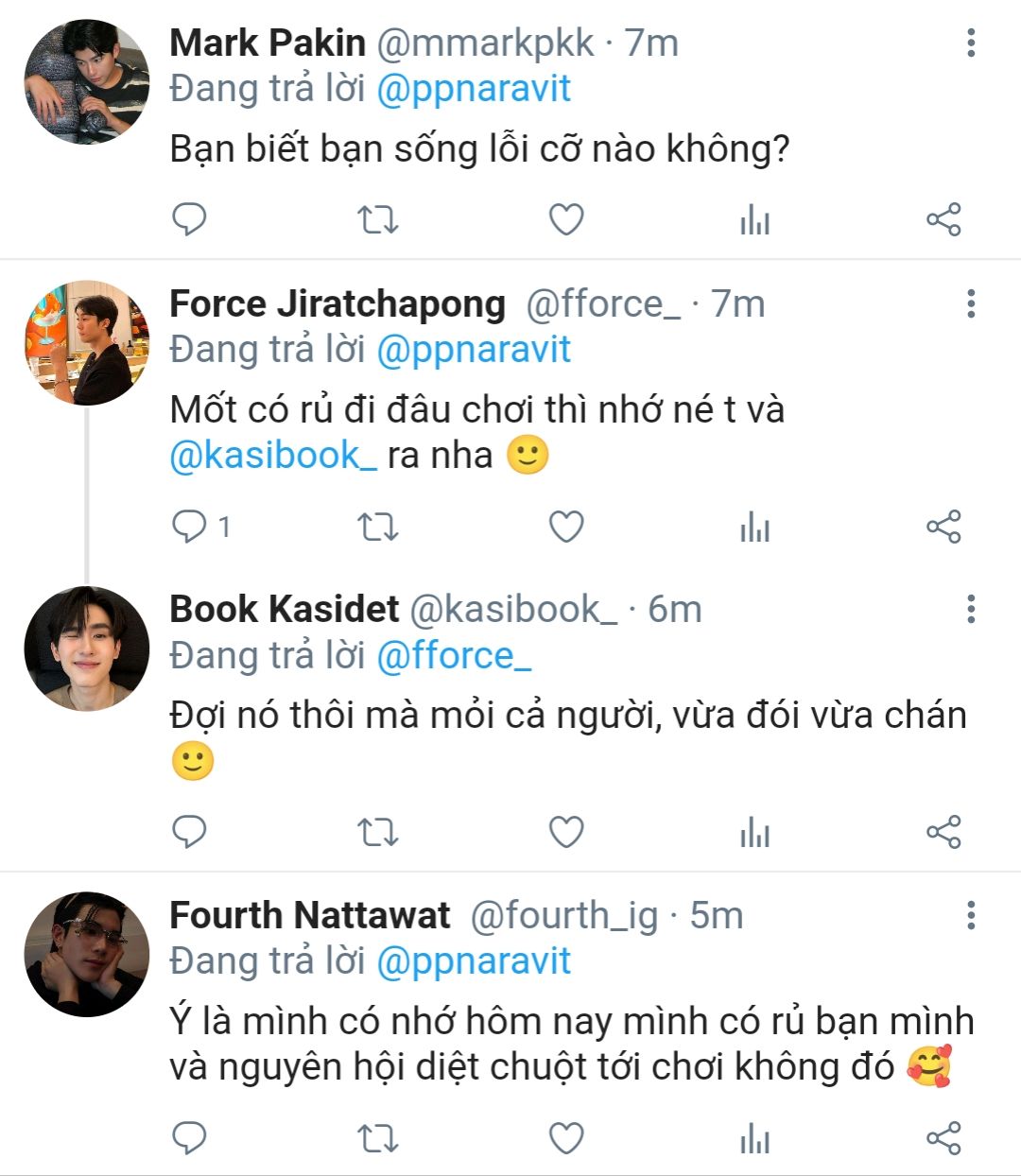Retweet Mark Pakin's reply
The image size is (1021, 1176).
point(377,220)
